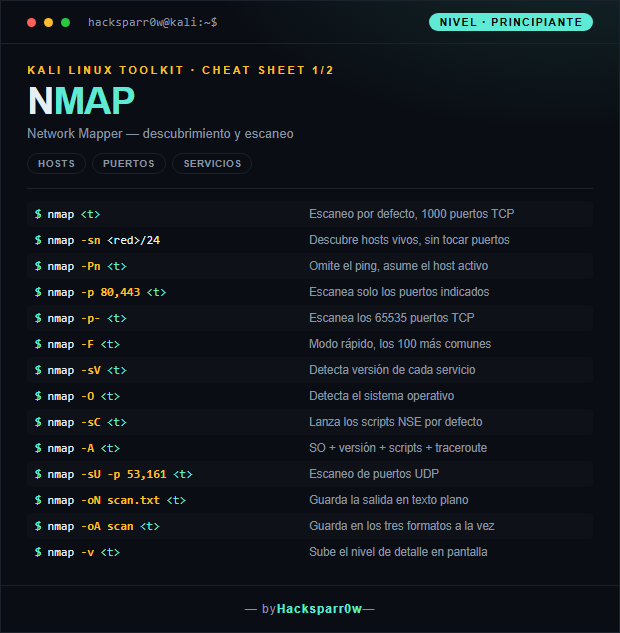
Task: Click the Hacksparr0w author name in footer
Action: [x=319, y=609]
